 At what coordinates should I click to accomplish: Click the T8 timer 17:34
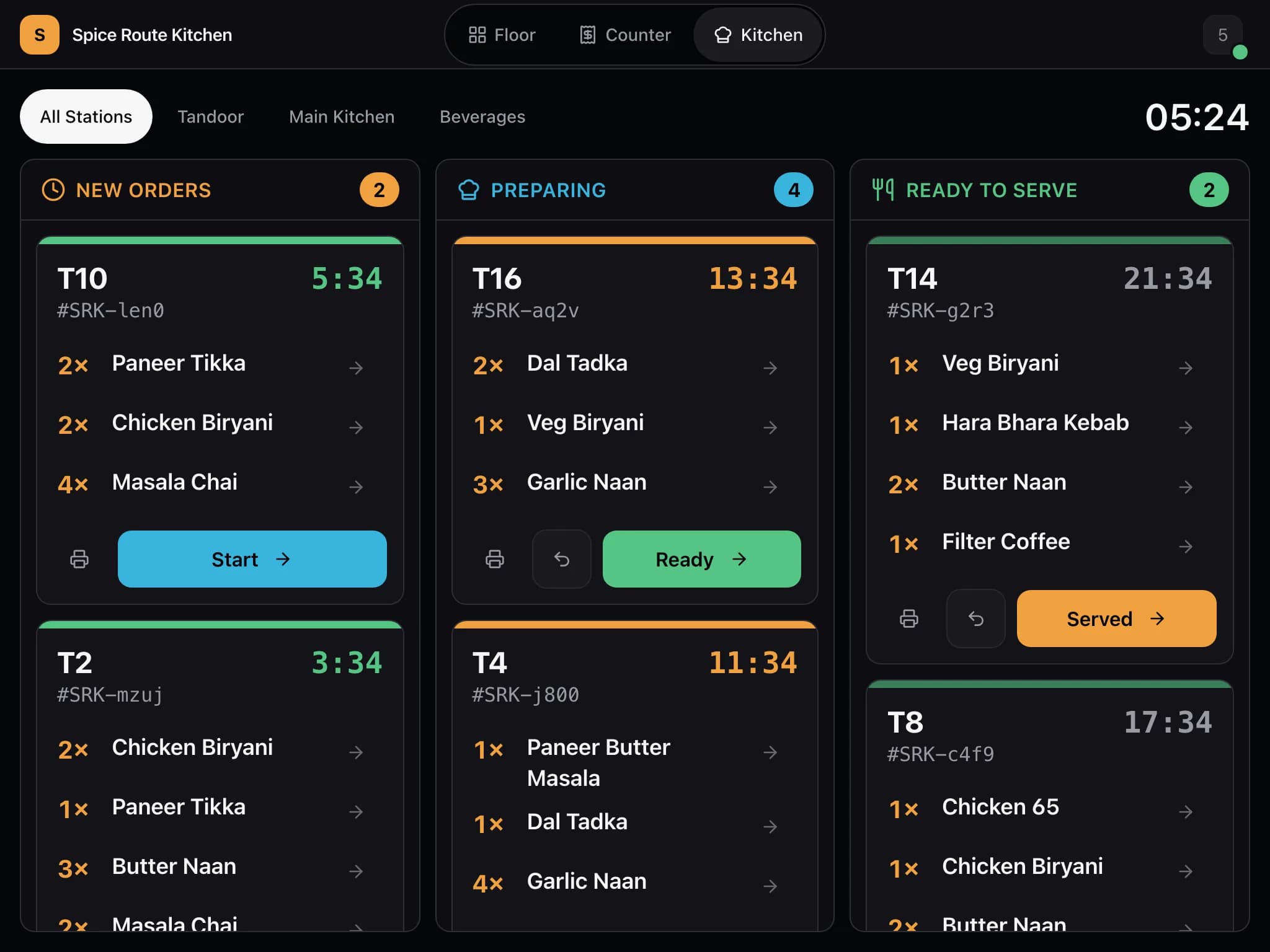[x=1168, y=722]
